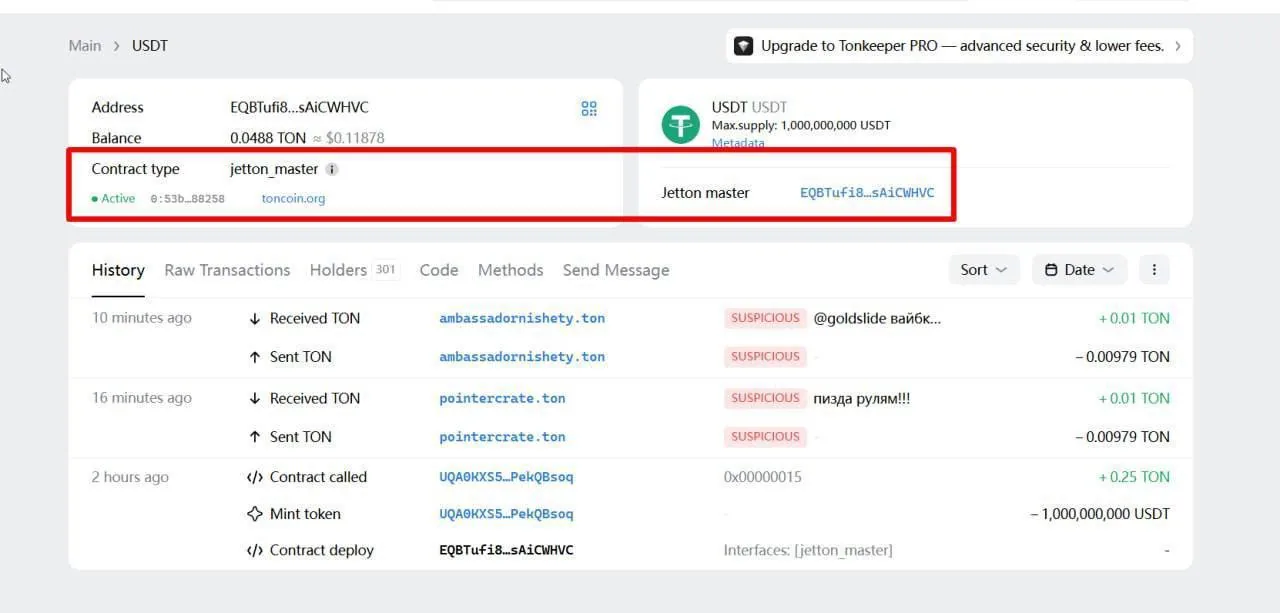Click the – 1,000,000,000 USDT amount
Screen dimensions: 1280x613
click(1100, 514)
